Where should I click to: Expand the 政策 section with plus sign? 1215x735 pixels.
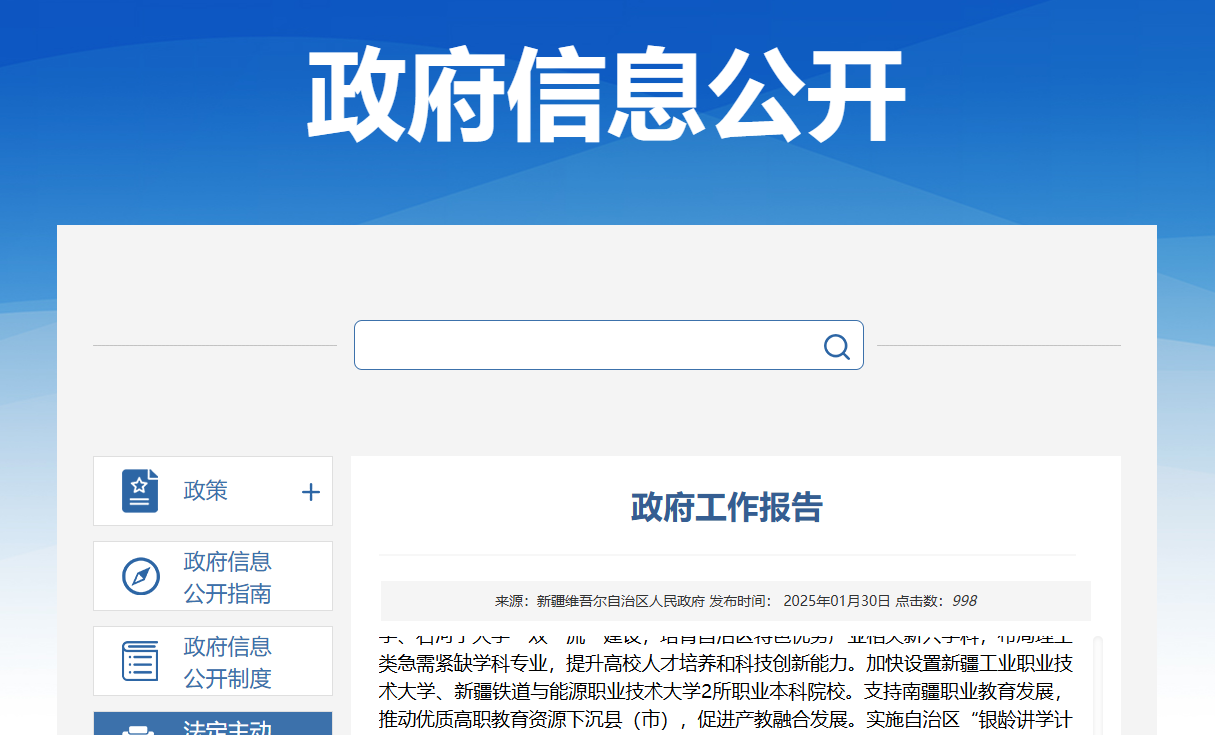point(311,492)
